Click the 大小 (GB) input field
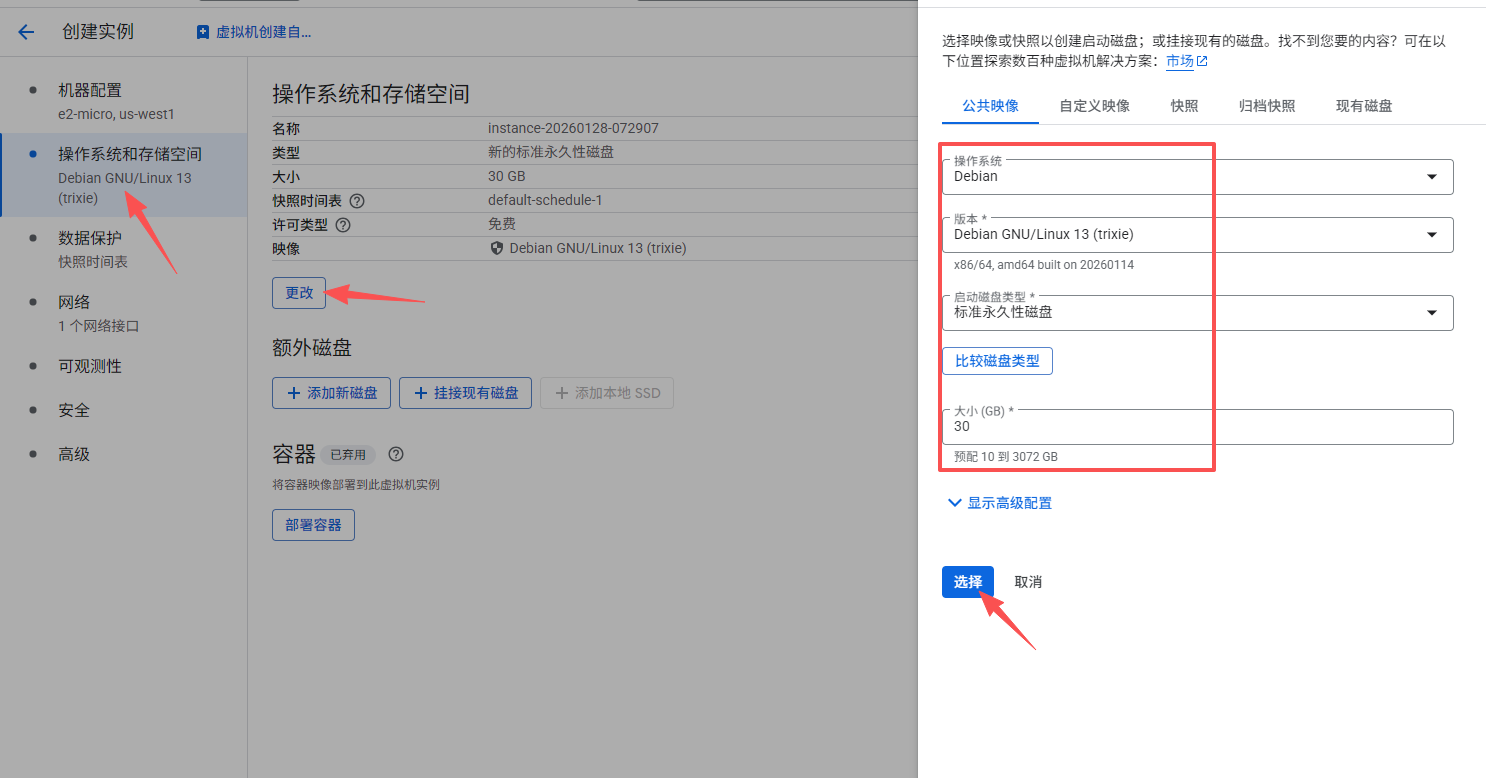The height and width of the screenshot is (778, 1486). pos(1196,427)
